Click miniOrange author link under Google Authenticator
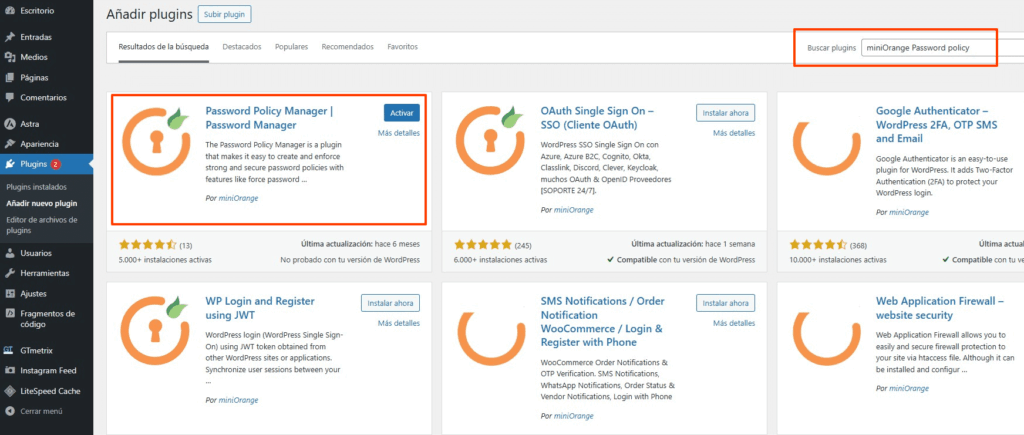This screenshot has height=435, width=1024. 908,212
